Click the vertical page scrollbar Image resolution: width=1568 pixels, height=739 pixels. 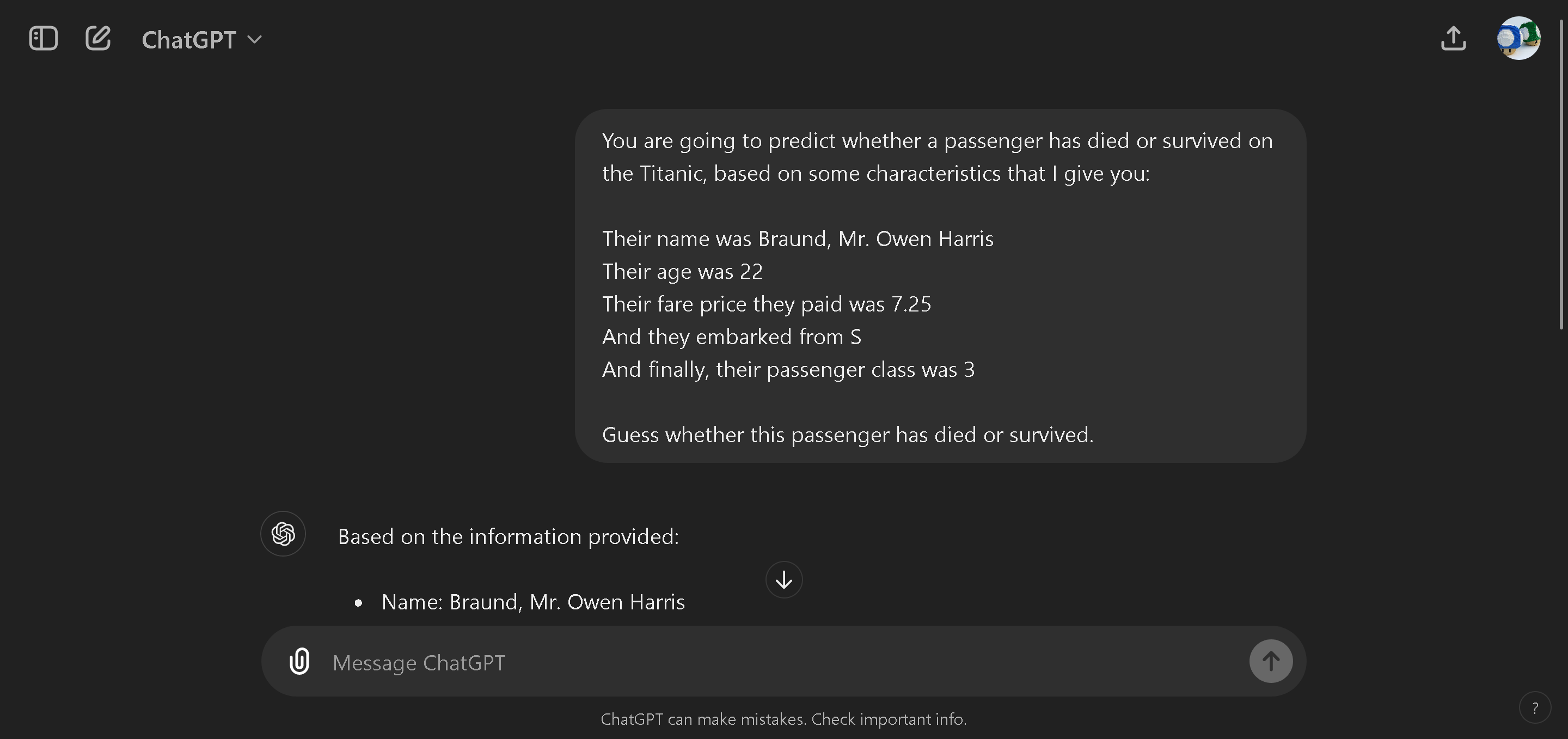[x=1562, y=176]
